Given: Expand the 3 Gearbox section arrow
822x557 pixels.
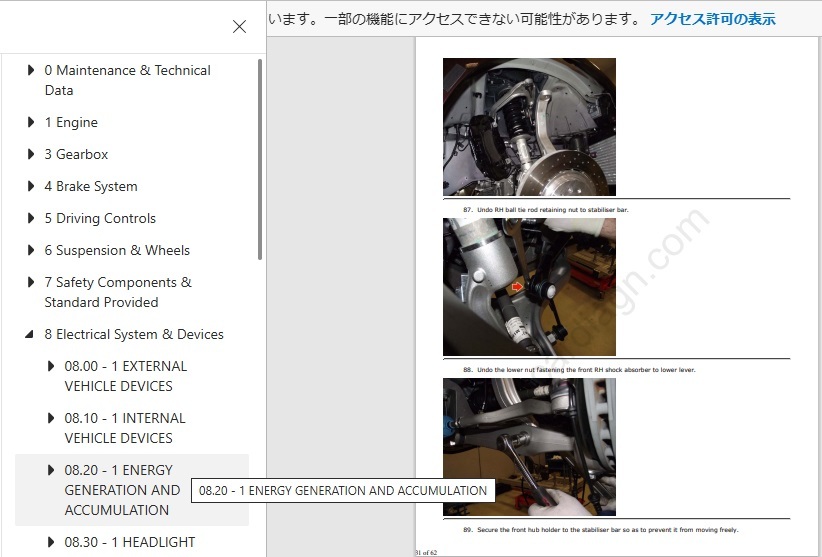Looking at the screenshot, I should [30, 154].
